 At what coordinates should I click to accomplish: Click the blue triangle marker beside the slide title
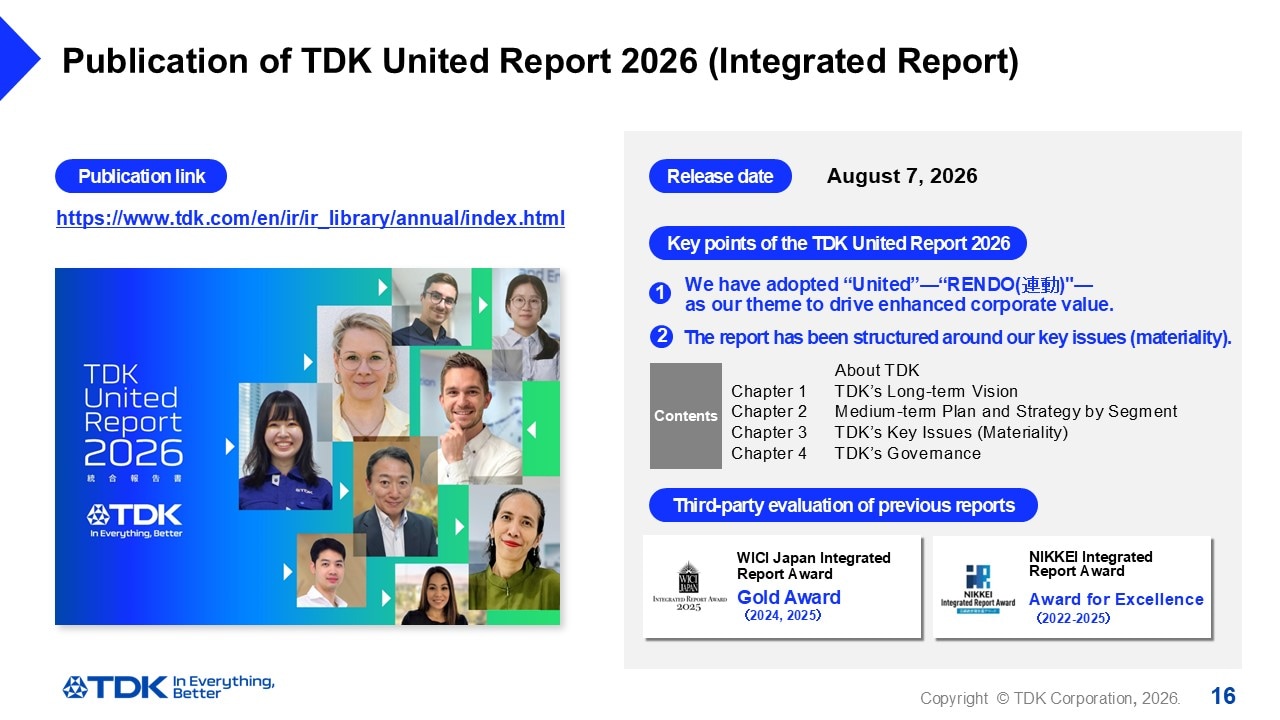coord(19,59)
